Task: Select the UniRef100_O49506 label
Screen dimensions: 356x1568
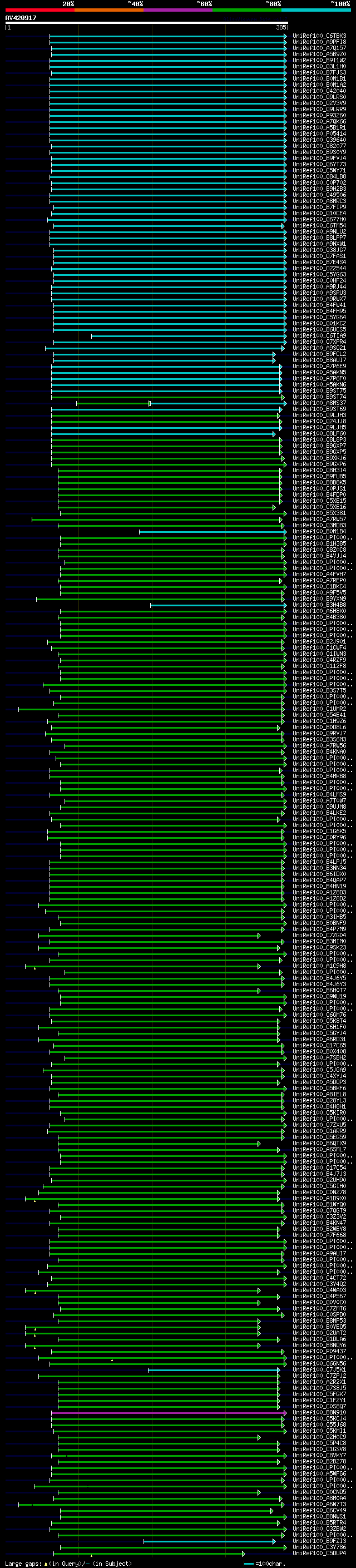Action: pos(319,195)
